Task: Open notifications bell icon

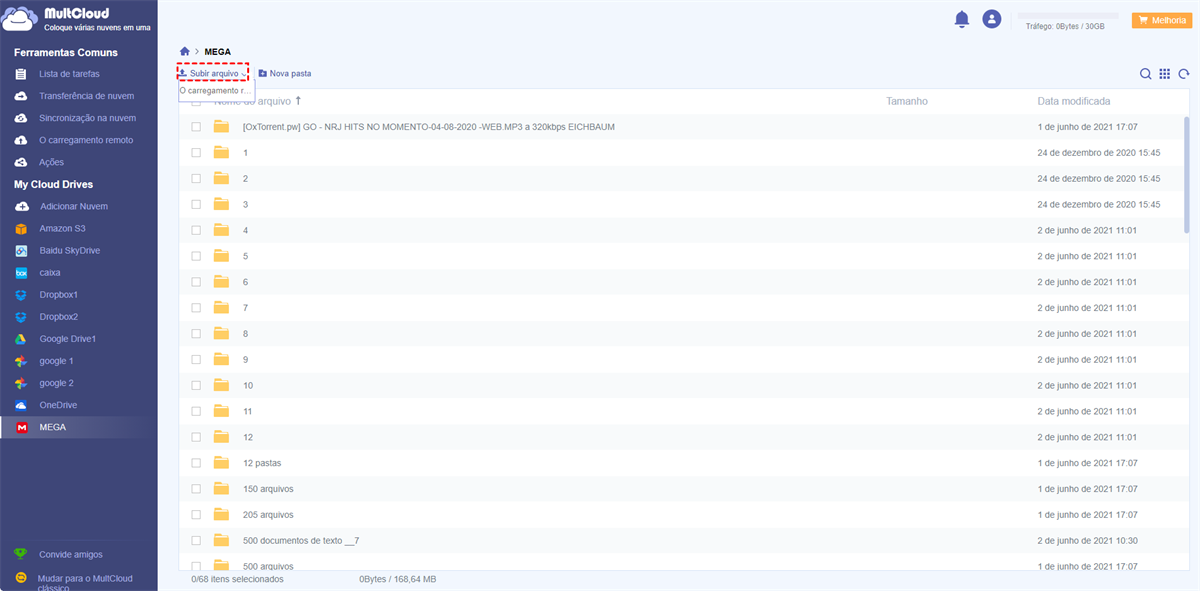Action: click(962, 19)
